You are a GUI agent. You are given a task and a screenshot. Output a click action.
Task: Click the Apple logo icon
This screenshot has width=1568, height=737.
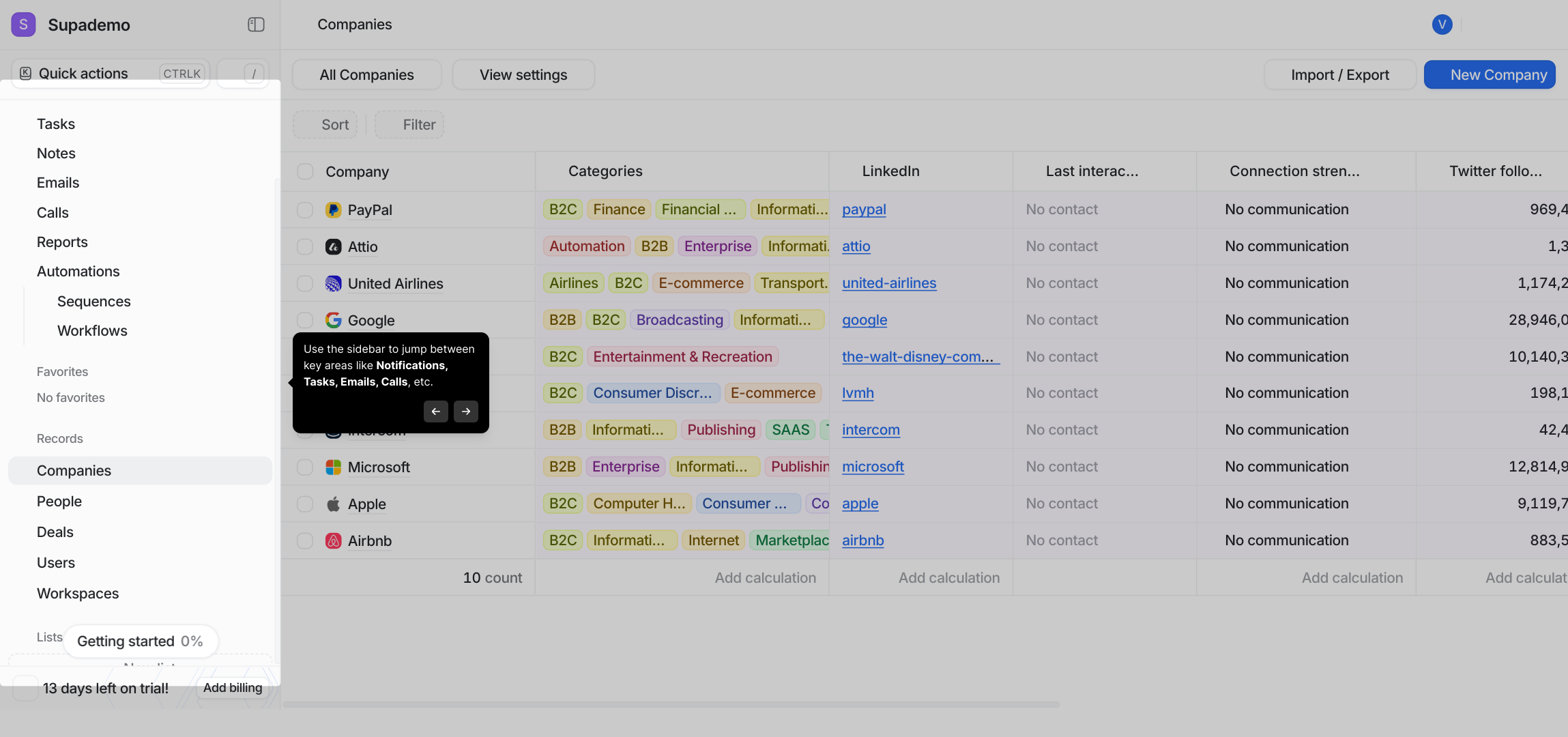(x=333, y=504)
